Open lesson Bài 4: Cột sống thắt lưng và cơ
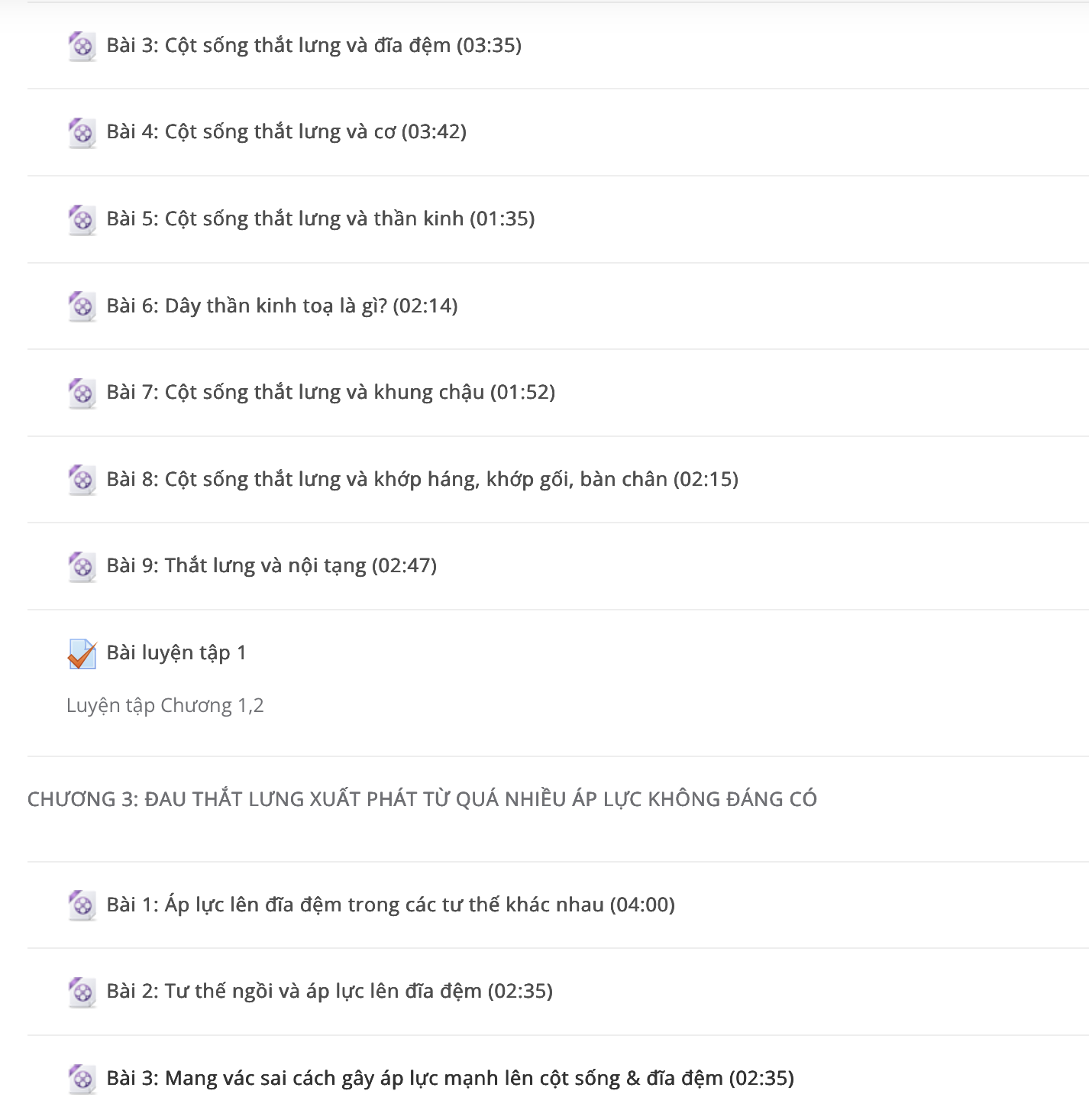This screenshot has height=1120, width=1089. click(286, 132)
